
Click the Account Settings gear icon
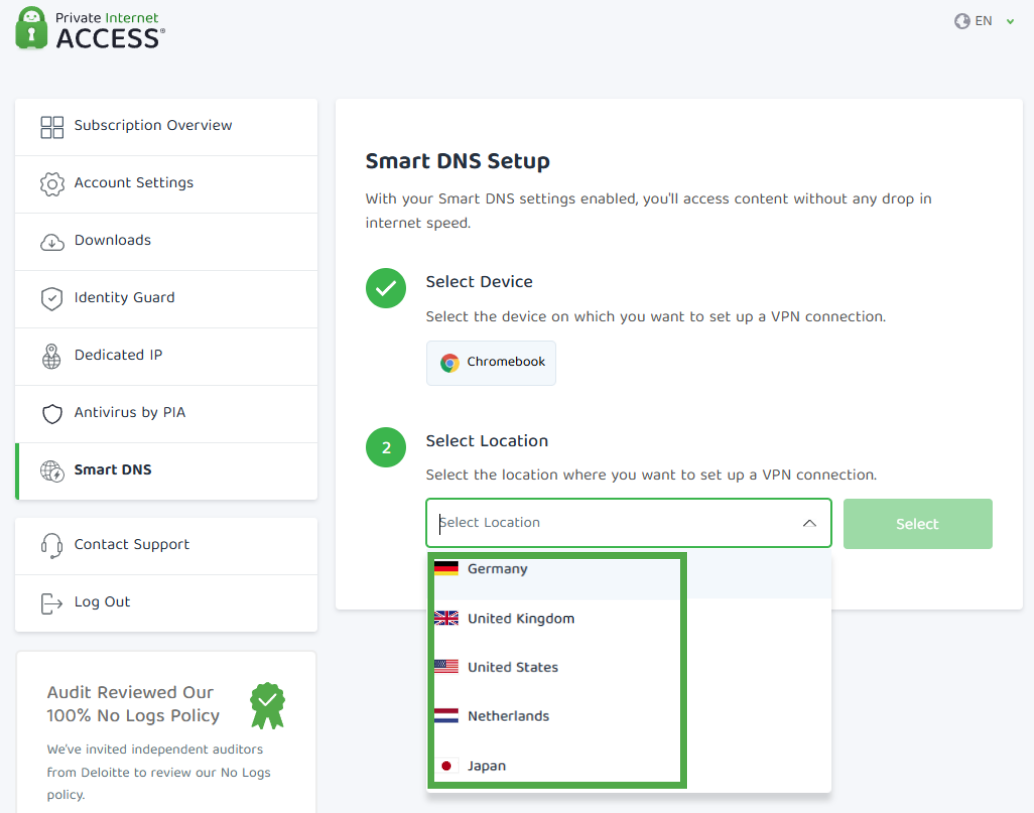click(52, 184)
